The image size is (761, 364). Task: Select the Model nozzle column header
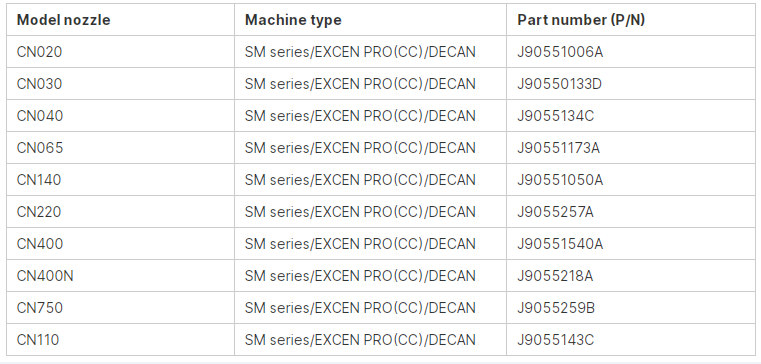(64, 20)
